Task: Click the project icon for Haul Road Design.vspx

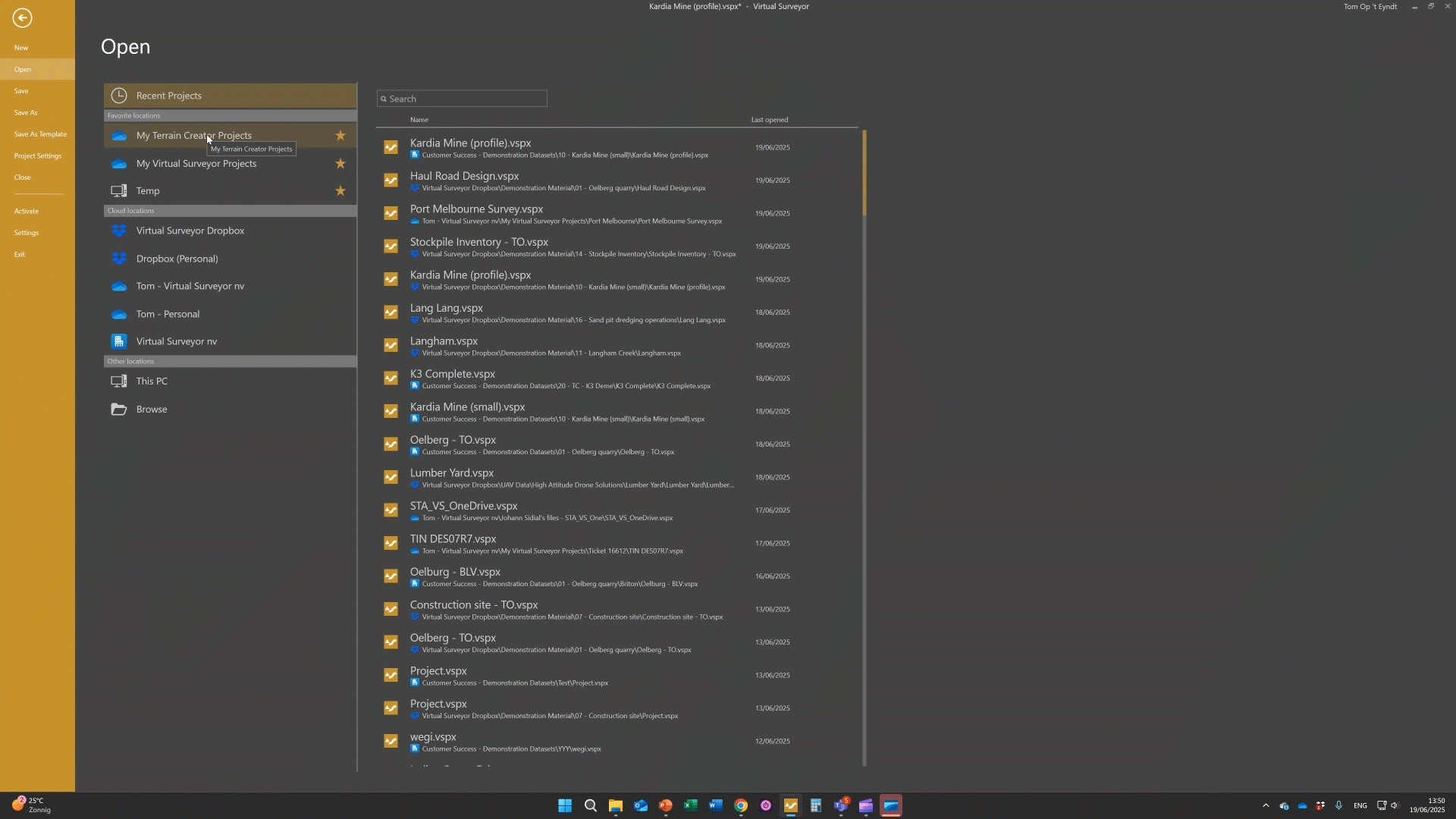Action: pos(391,180)
